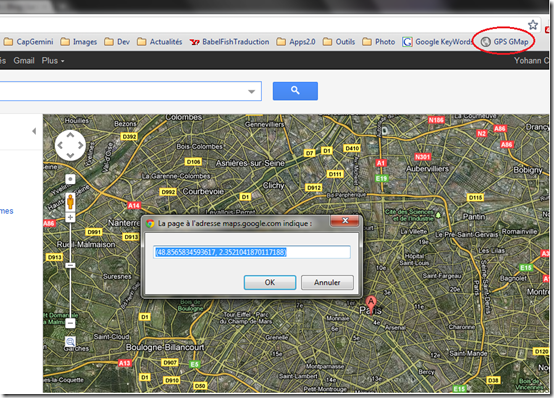
Task: Click the Gennevilliers map label
Action: (265, 124)
